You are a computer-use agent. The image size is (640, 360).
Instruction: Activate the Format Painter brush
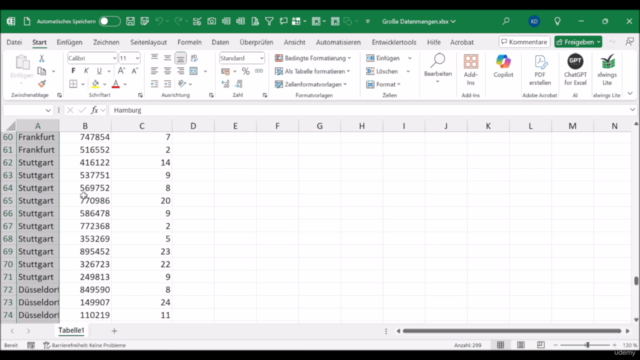tap(42, 84)
